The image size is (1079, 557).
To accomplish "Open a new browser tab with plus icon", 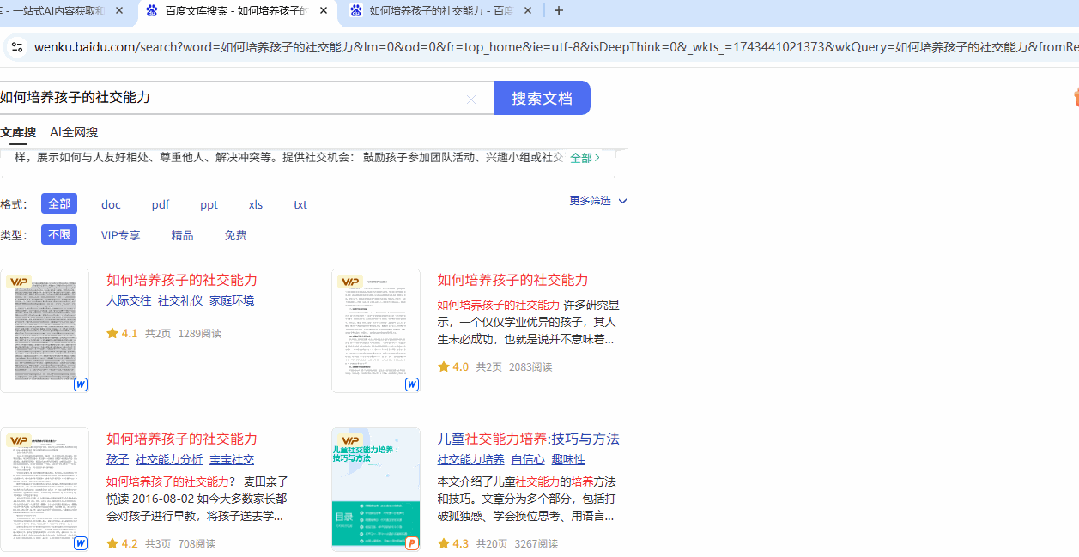I will click(x=558, y=10).
